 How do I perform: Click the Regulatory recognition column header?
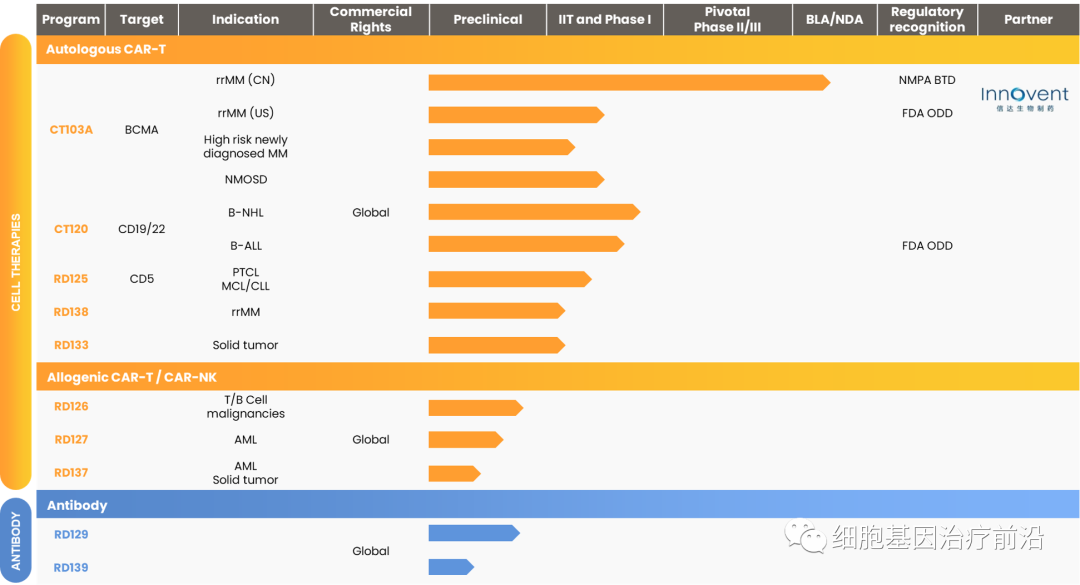pyautogui.click(x=927, y=19)
